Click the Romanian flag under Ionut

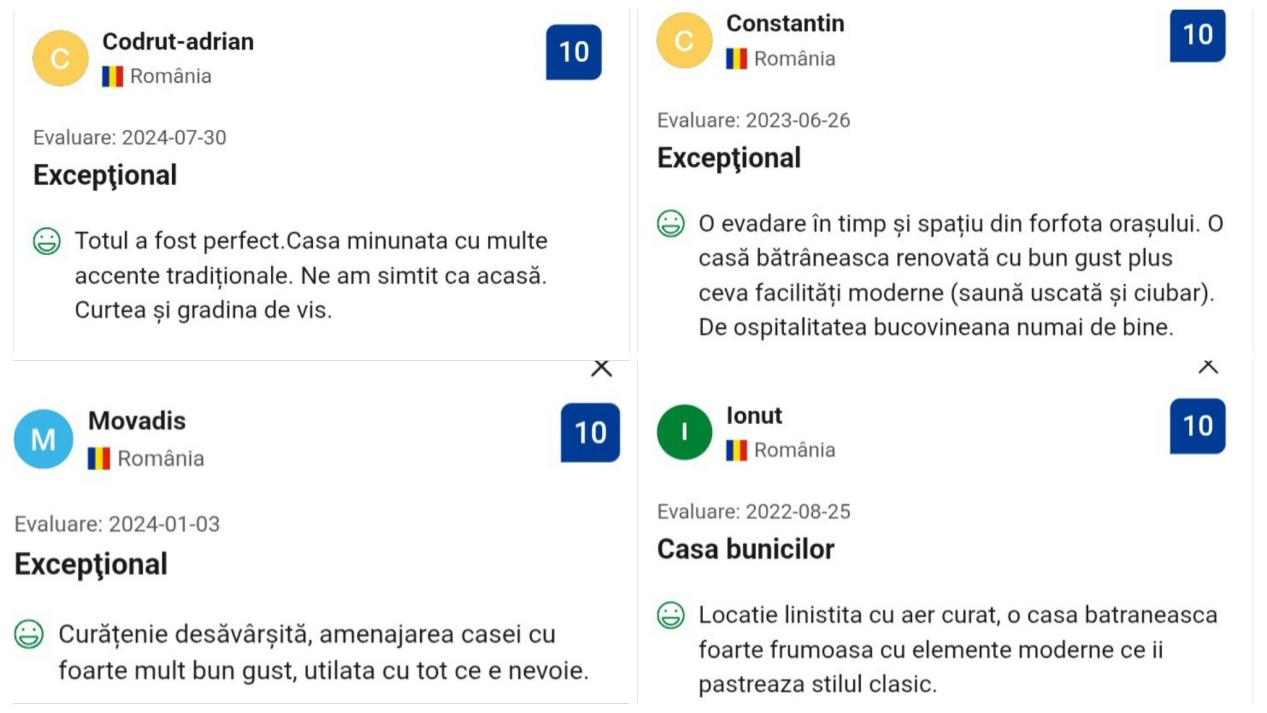click(737, 450)
